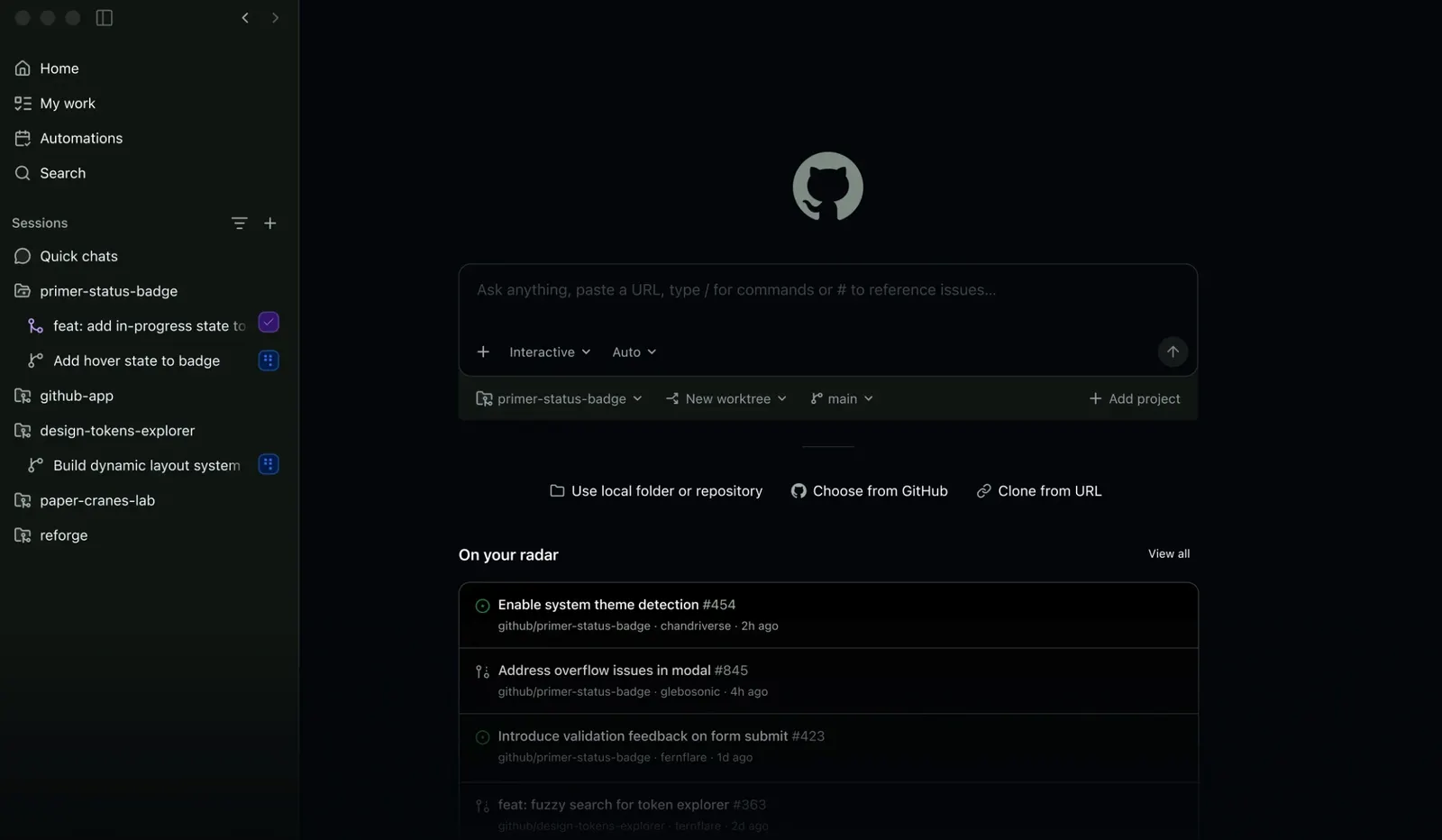Open Search in the sidebar
This screenshot has height=840, width=1442.
149,173
